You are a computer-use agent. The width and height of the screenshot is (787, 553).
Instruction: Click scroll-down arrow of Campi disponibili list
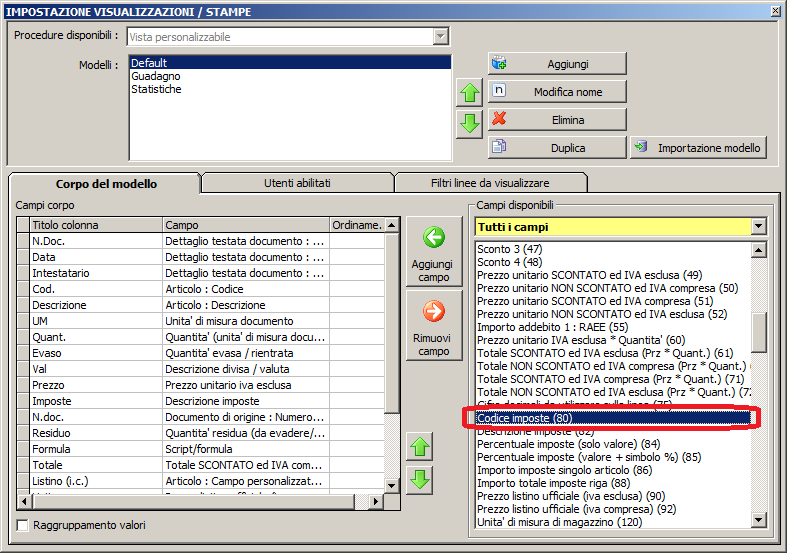pos(758,520)
